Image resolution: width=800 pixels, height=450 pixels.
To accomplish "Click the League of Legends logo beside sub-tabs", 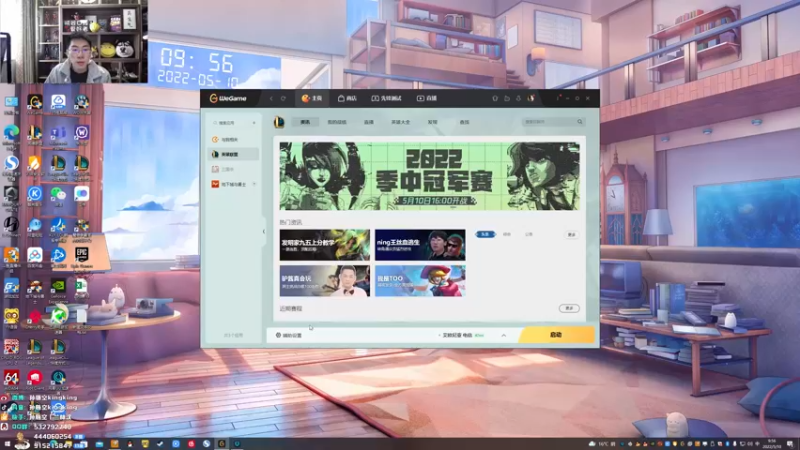I will (x=279, y=122).
